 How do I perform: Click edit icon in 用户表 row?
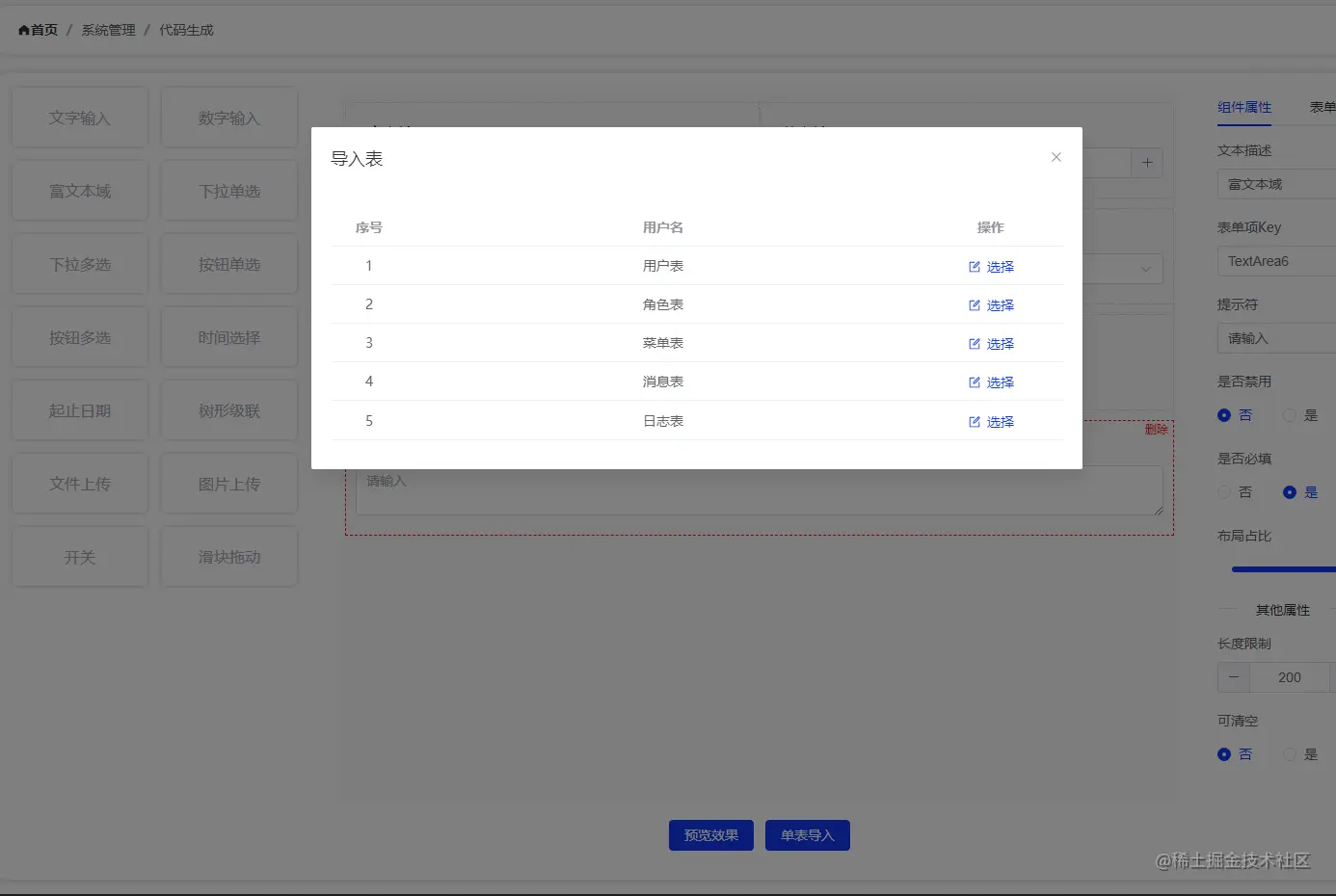(975, 267)
